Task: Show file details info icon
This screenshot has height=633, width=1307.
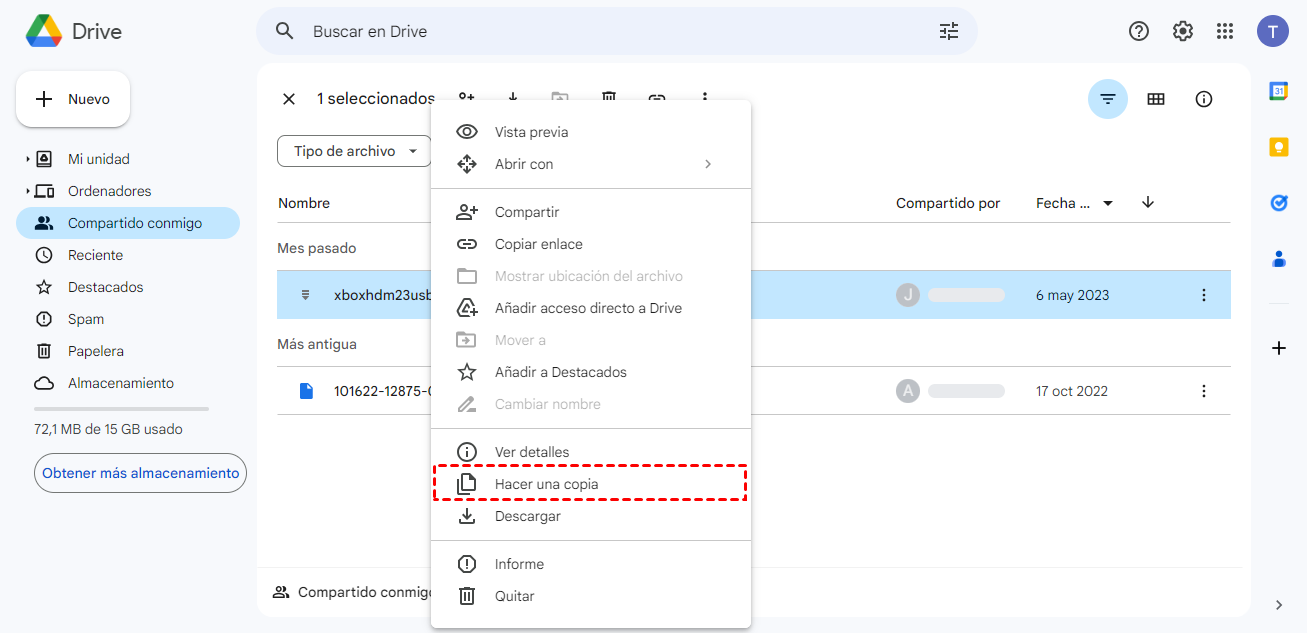Action: point(1204,99)
